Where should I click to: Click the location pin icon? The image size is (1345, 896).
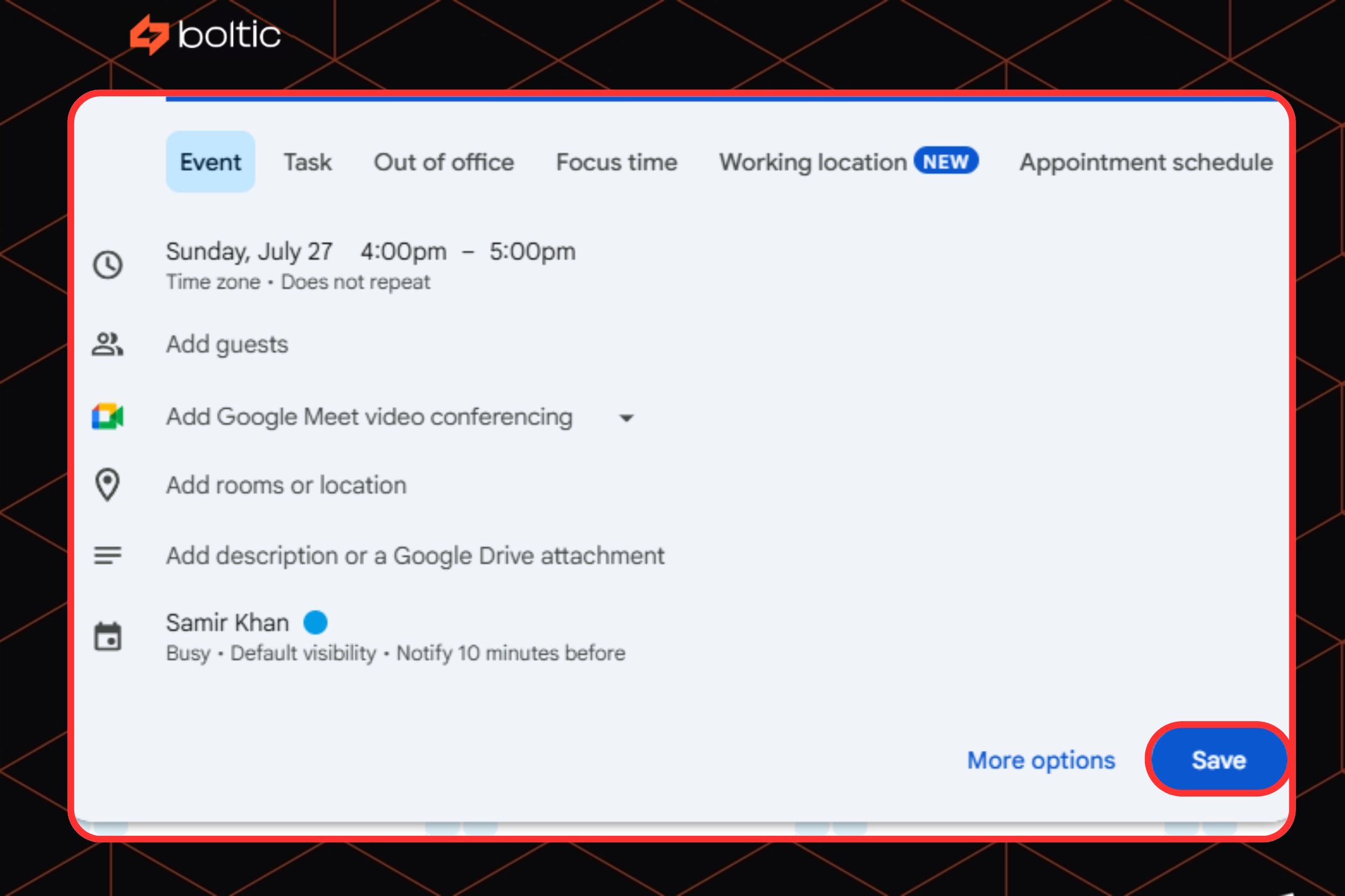click(108, 485)
